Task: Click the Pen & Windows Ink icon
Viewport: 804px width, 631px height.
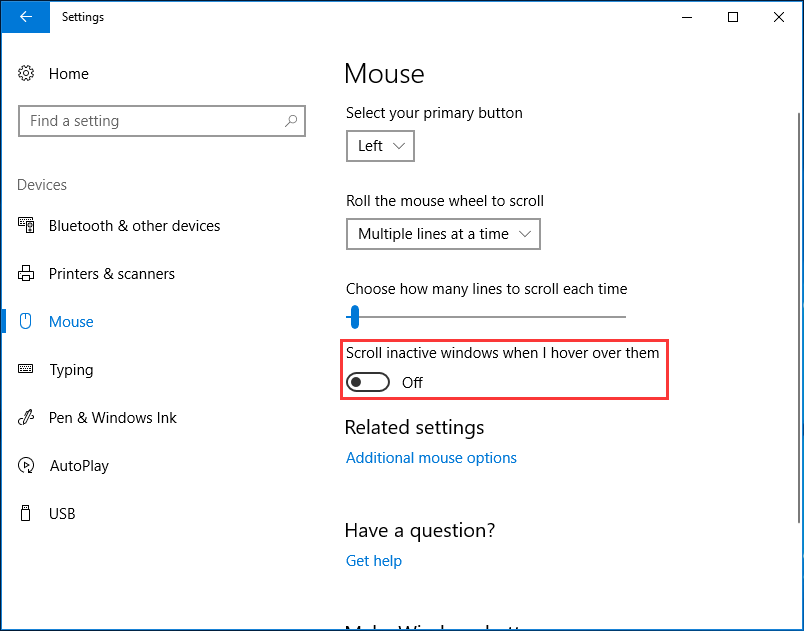Action: 27,417
